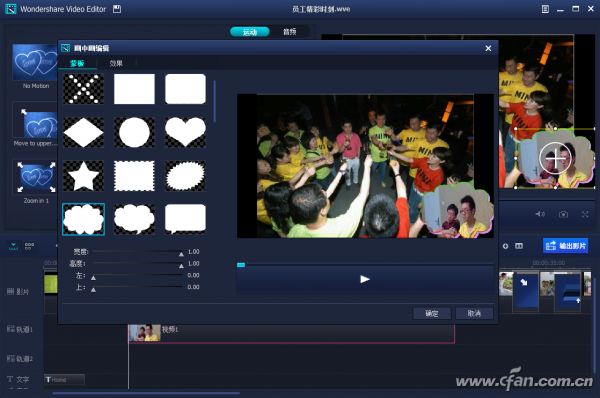Image resolution: width=600 pixels, height=398 pixels.
Task: Select the no-mask X pattern thumbnail
Action: point(83,89)
